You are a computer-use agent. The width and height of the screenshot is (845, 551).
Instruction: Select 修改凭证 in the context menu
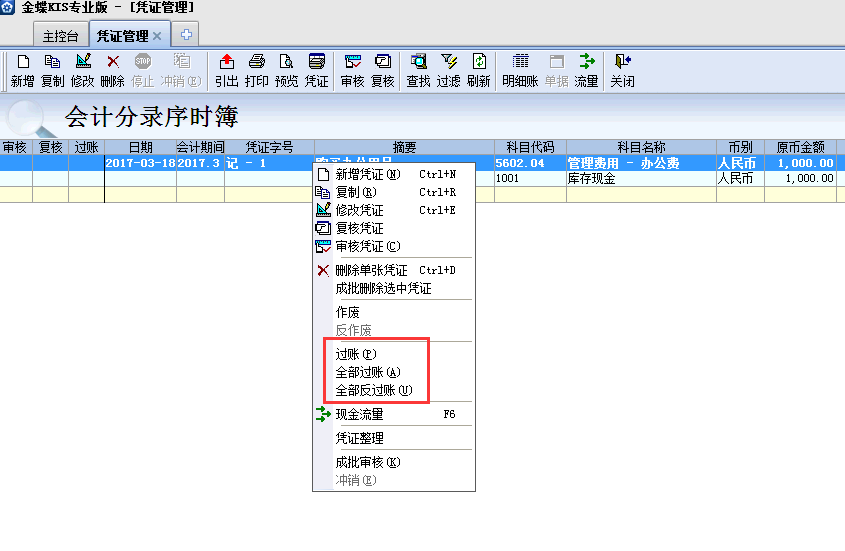pos(359,210)
